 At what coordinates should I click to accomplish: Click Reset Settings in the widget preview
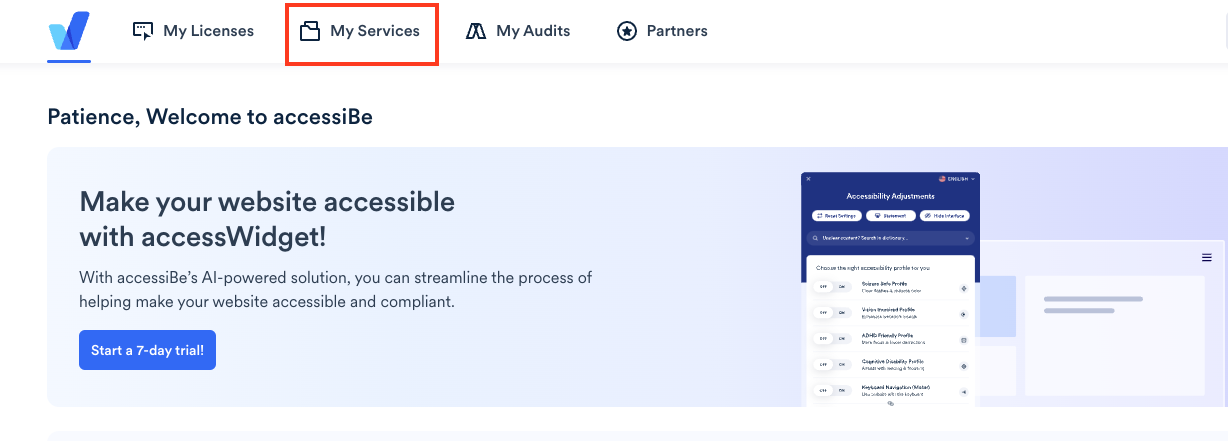click(837, 215)
